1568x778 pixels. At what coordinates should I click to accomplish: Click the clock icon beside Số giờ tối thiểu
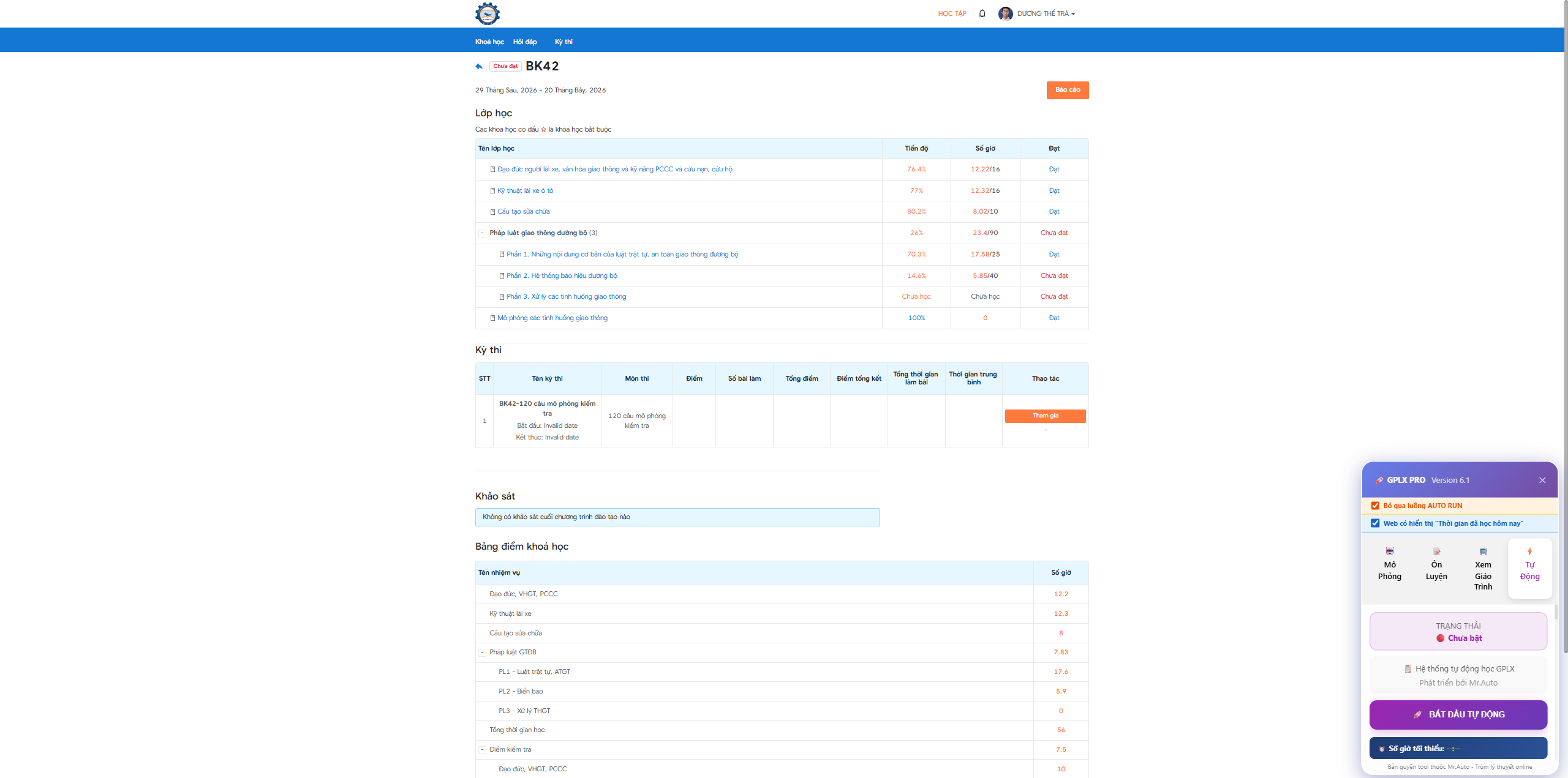tap(1382, 749)
